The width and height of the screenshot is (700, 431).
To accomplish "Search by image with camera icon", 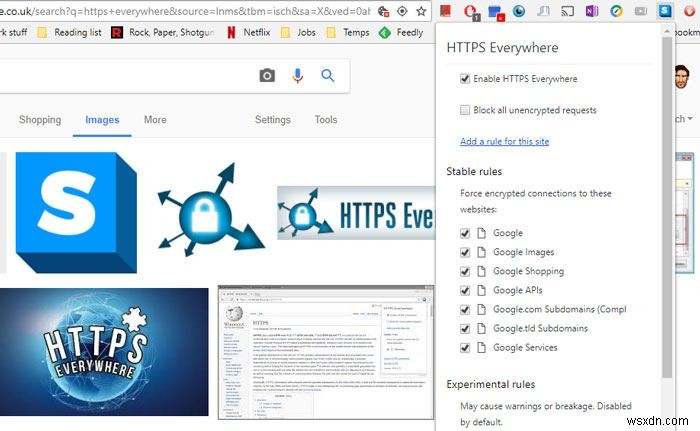I will click(x=267, y=75).
